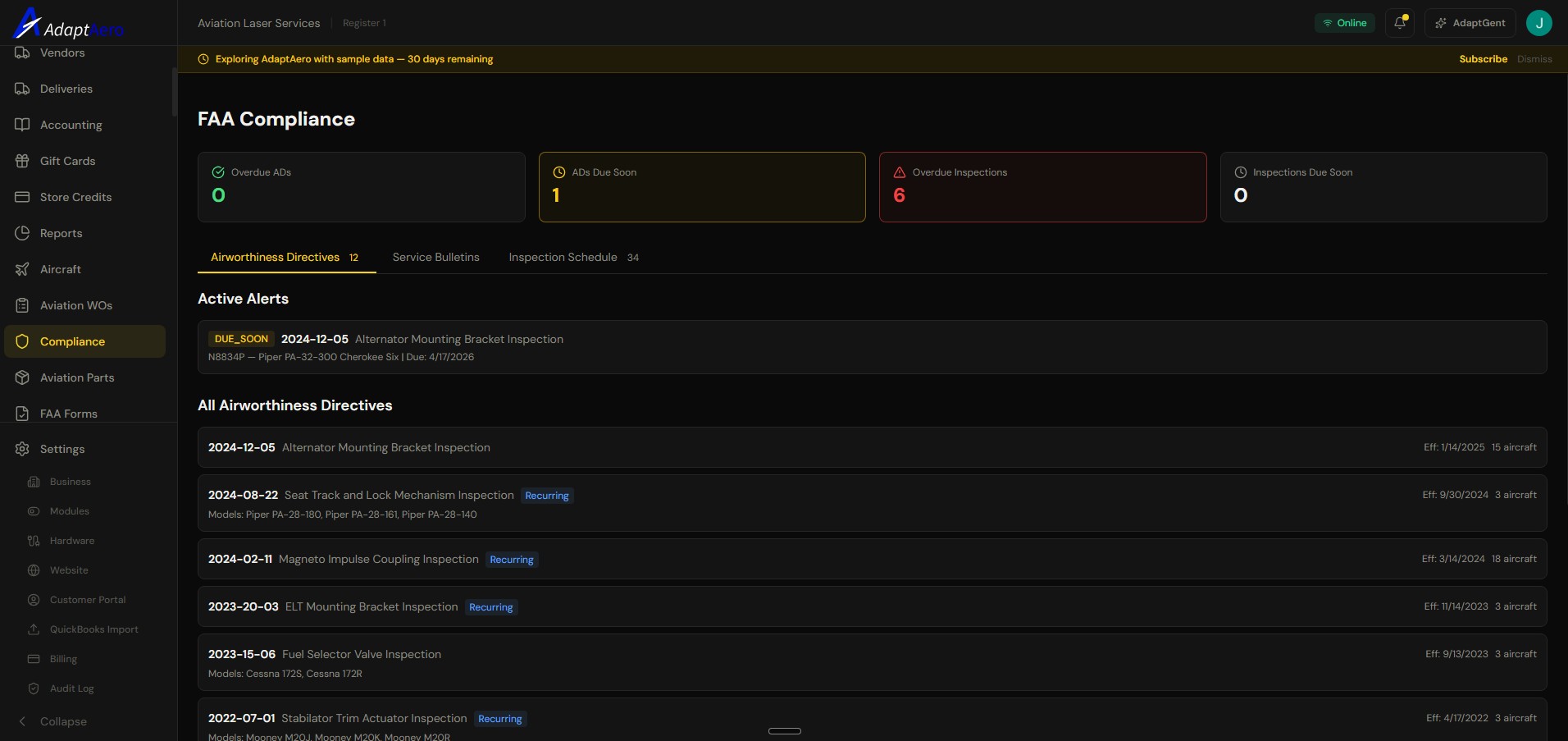Screen dimensions: 1568x741
Task: Click the Compliance shield icon
Action: [22, 341]
